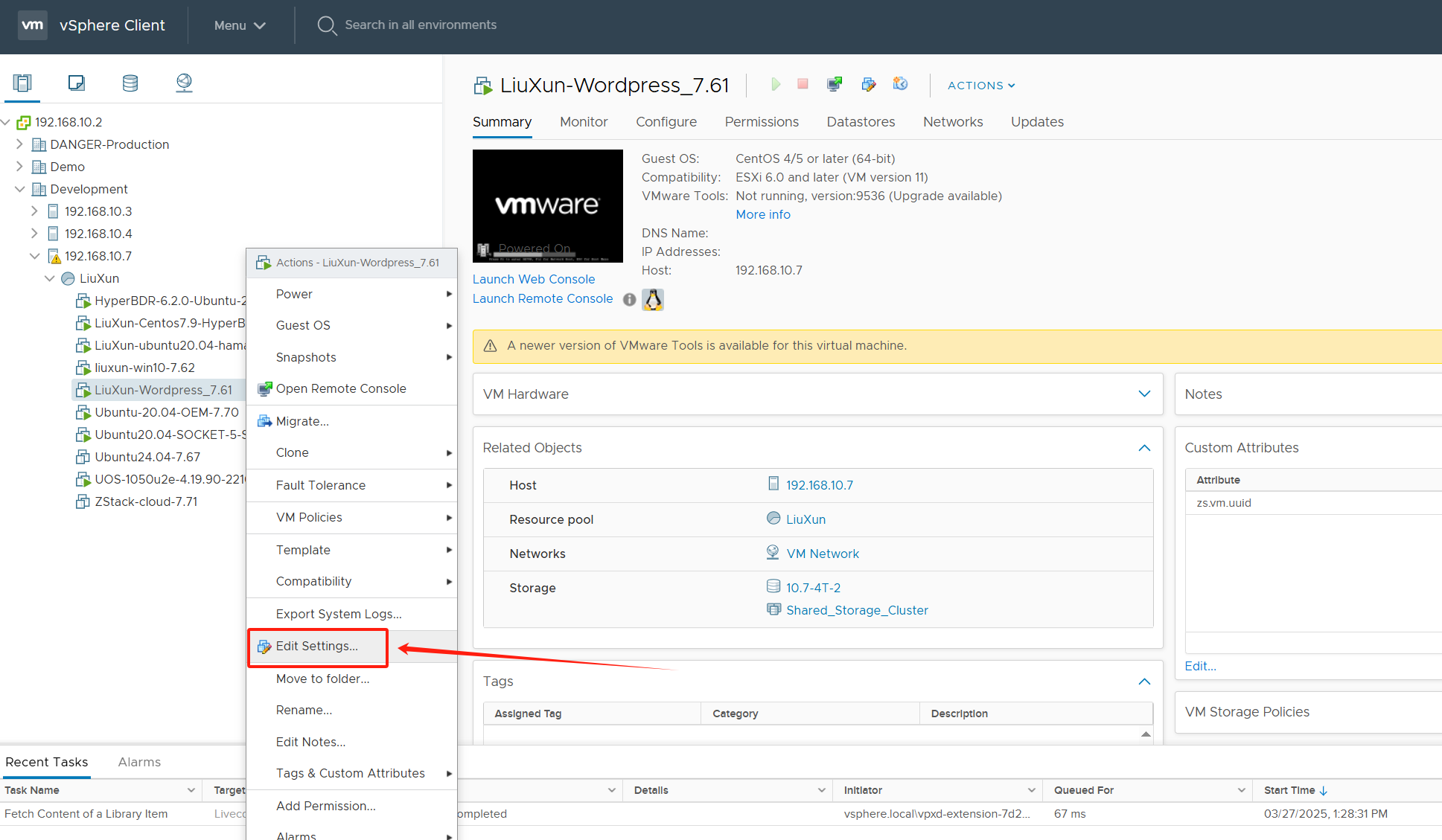
Task: Open the top Menu dropdown
Action: [240, 25]
